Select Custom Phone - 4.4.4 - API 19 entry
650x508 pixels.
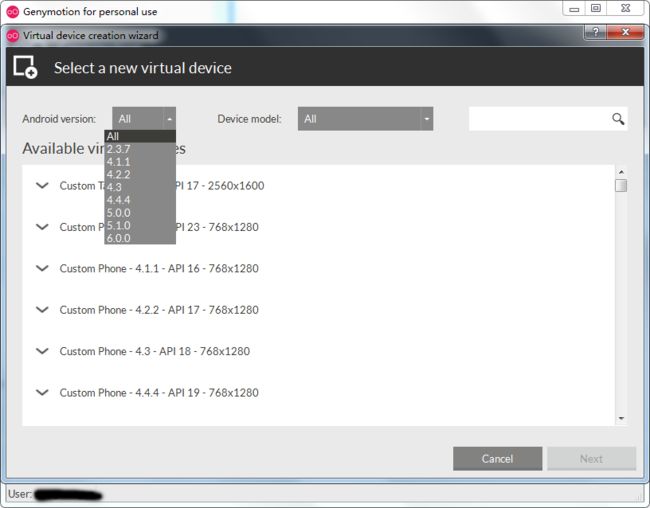point(159,392)
